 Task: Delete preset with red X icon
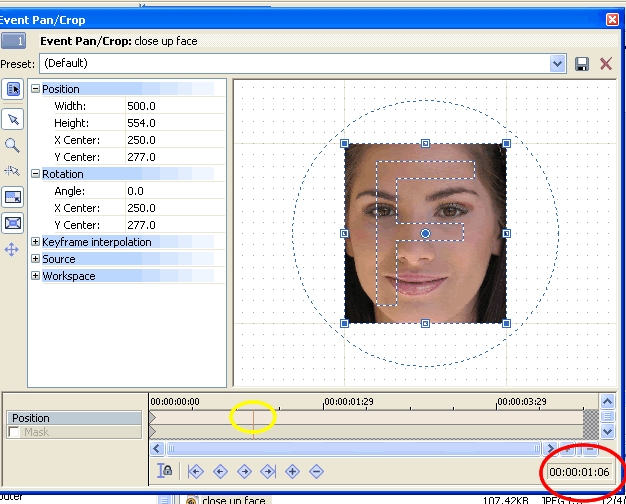(x=606, y=64)
